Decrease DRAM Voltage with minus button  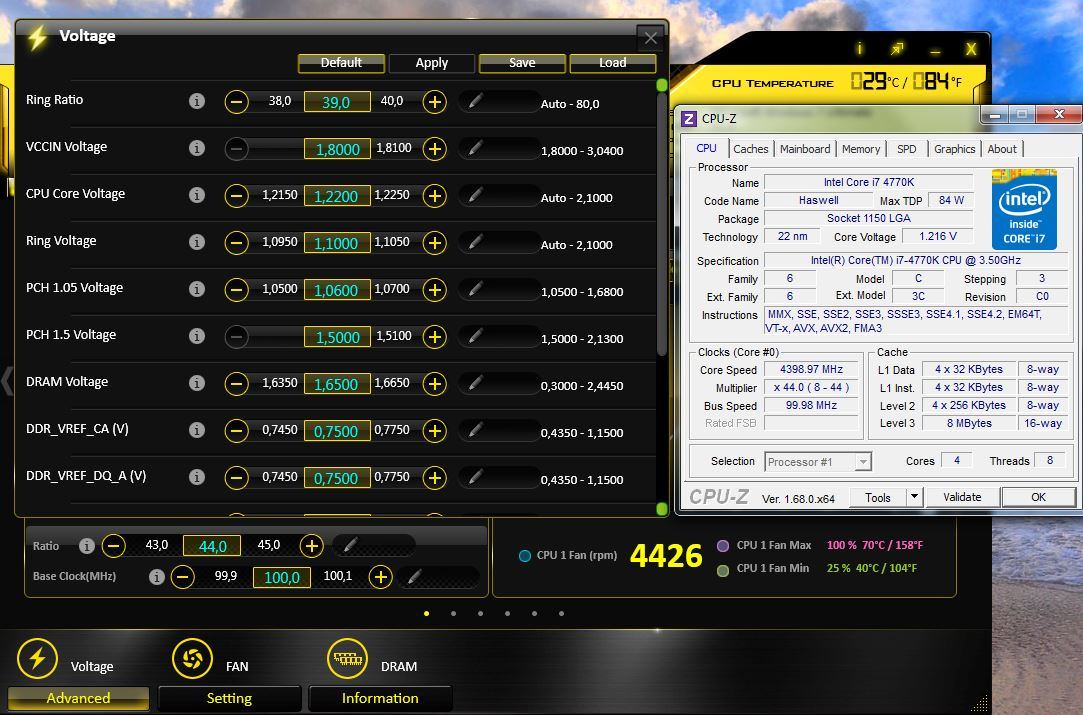tap(236, 384)
